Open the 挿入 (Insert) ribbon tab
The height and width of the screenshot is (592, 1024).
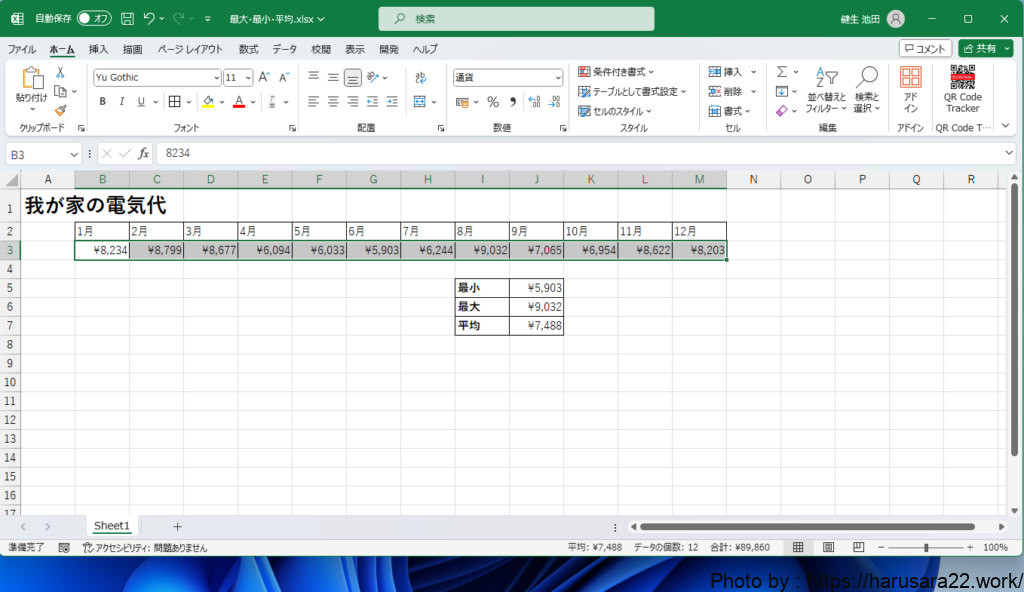(98, 49)
